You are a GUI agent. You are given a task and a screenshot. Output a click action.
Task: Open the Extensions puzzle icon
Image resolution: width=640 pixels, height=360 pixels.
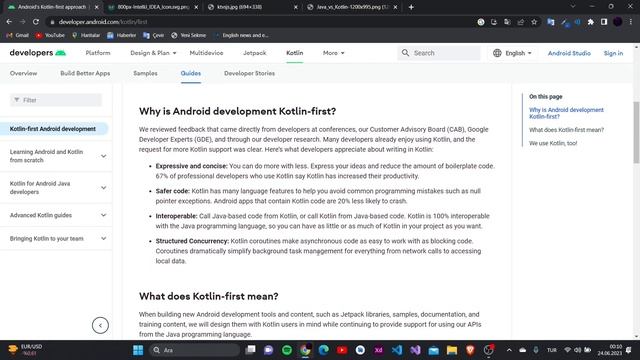click(590, 22)
